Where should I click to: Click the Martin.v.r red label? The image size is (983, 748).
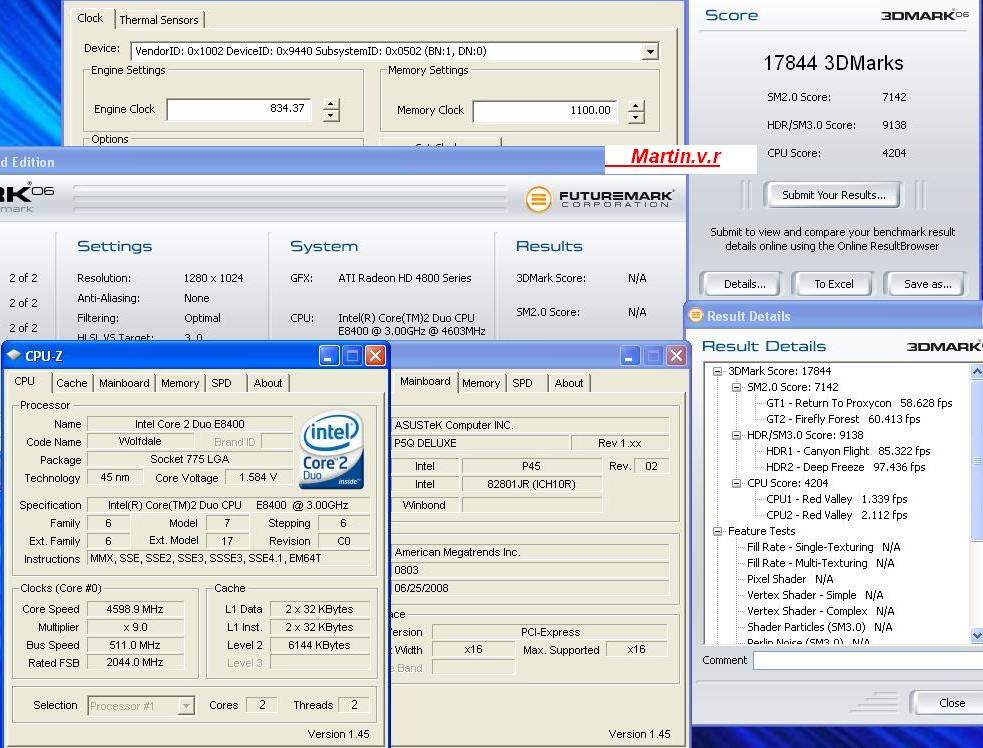point(675,156)
